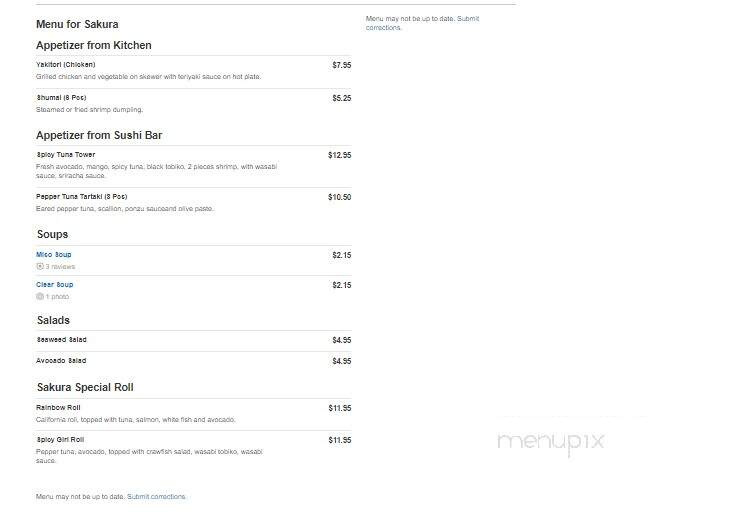Click the Menu for Sakura heading
This screenshot has width=730, height=524.
click(x=77, y=24)
